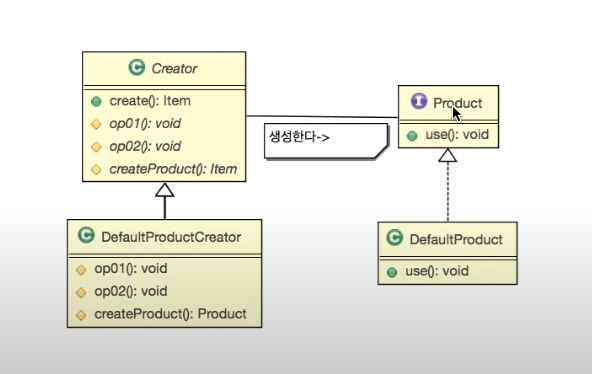The height and width of the screenshot is (374, 592).
Task: Select op01(): void in DefaultProductCreator
Action: point(131,268)
